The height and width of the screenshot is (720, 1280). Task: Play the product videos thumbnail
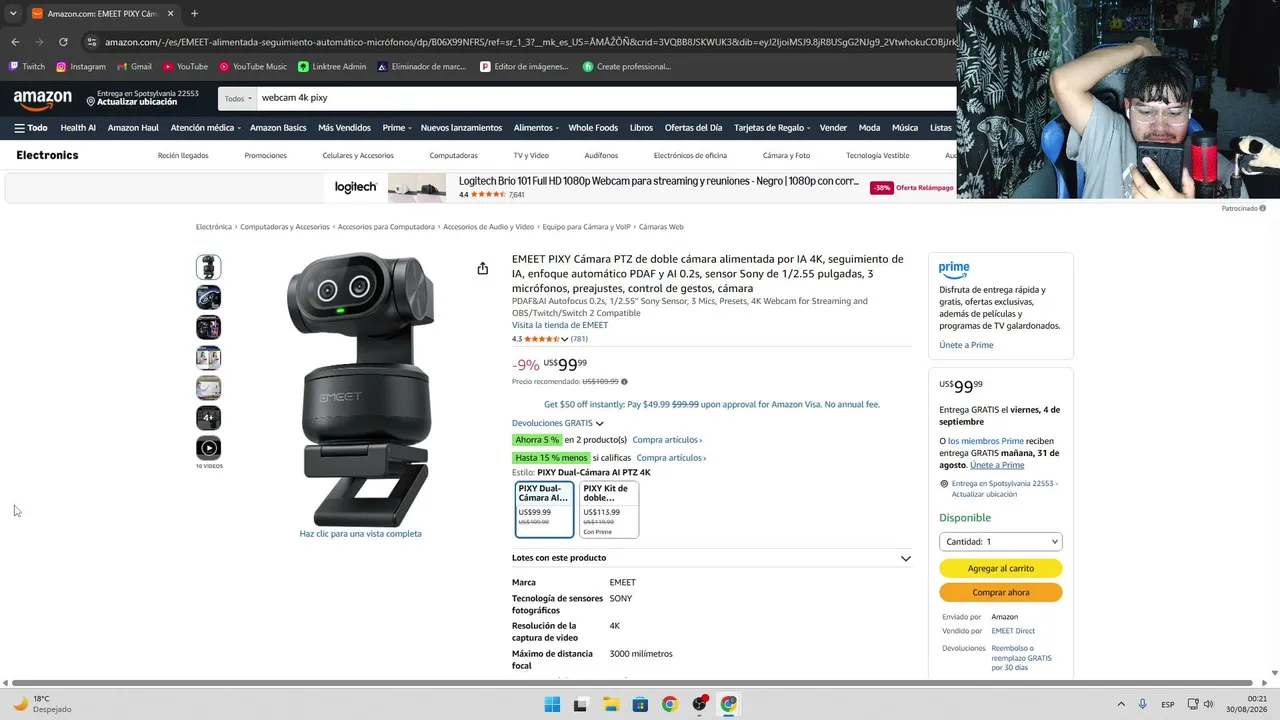[208, 448]
